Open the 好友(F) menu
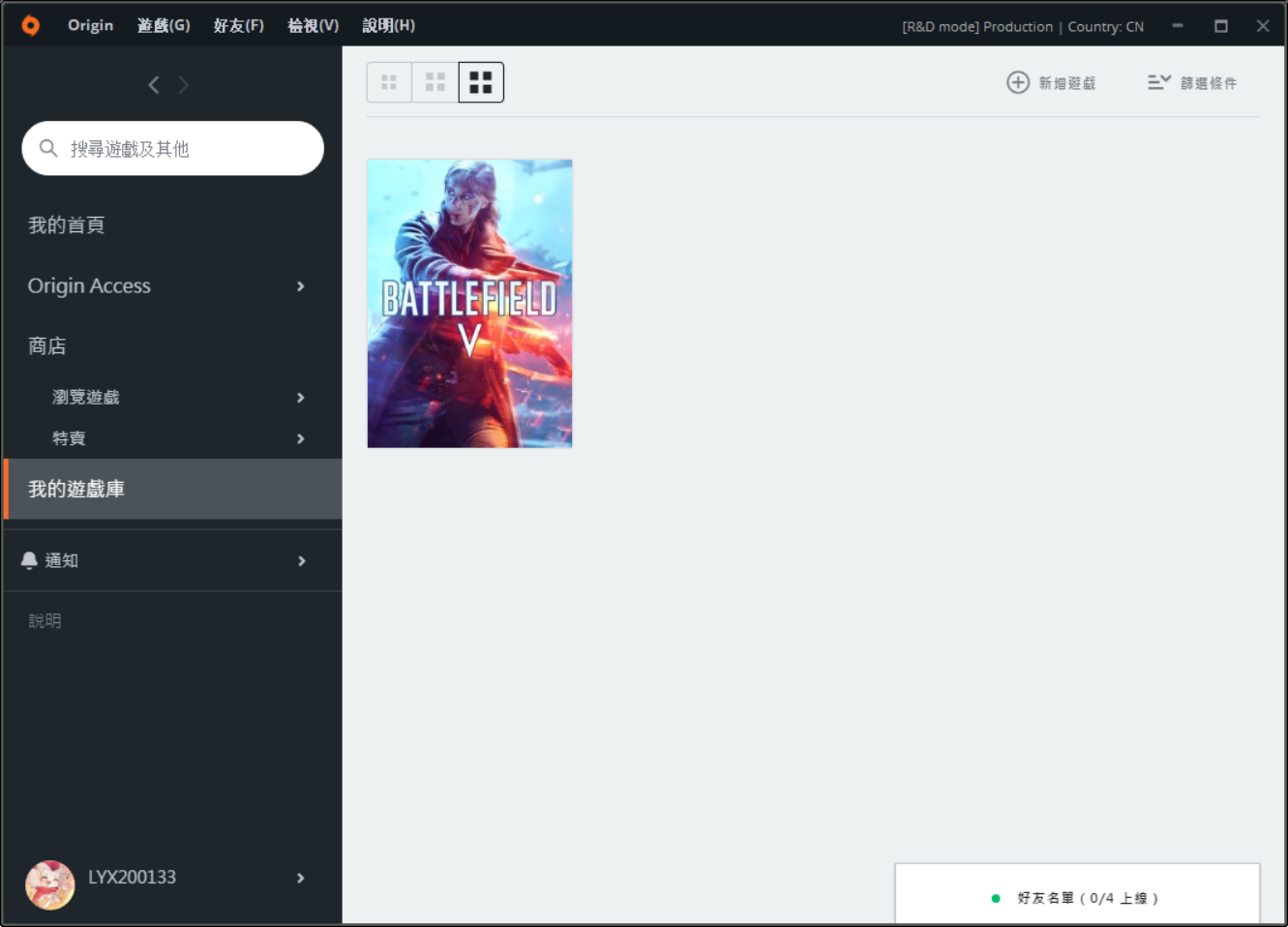The height and width of the screenshot is (927, 1288). [239, 25]
